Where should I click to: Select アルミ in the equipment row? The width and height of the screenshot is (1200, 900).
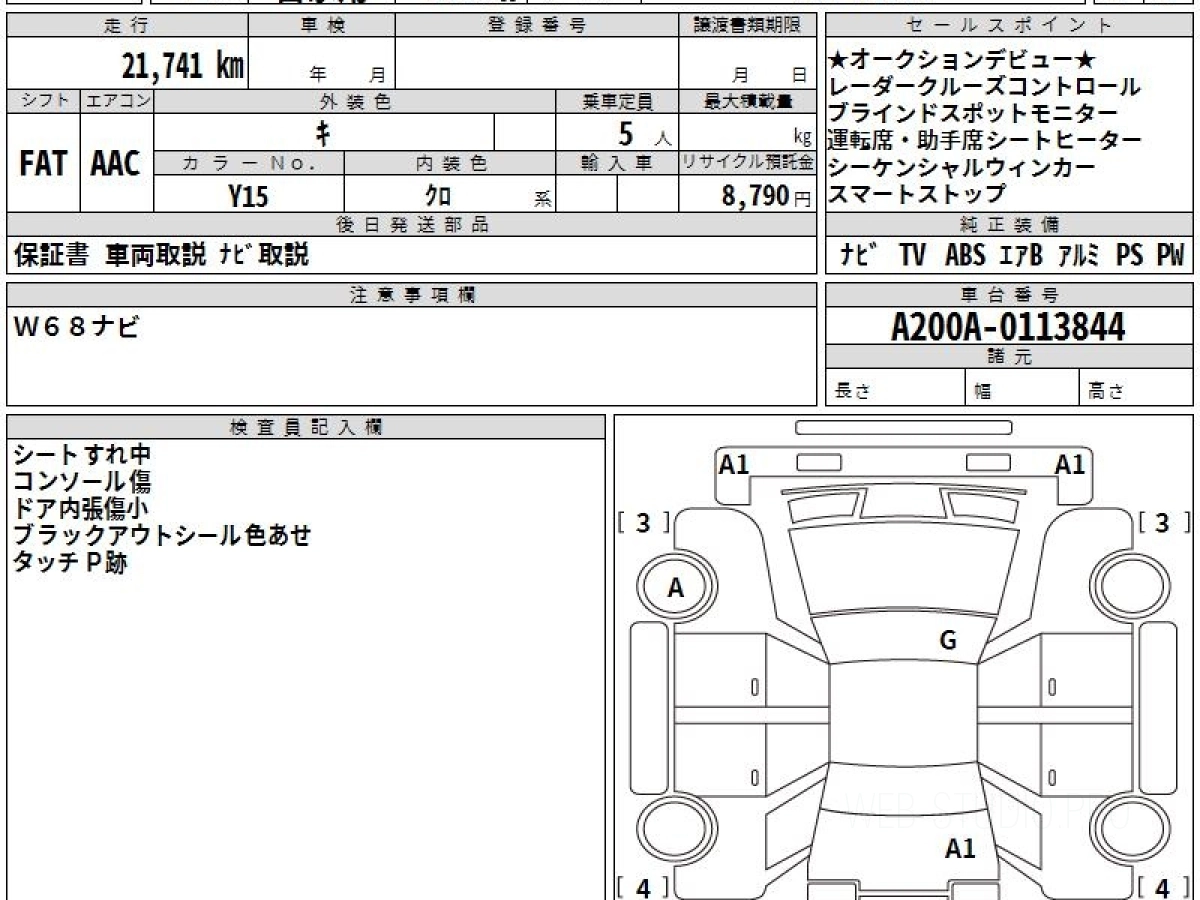tap(1080, 256)
